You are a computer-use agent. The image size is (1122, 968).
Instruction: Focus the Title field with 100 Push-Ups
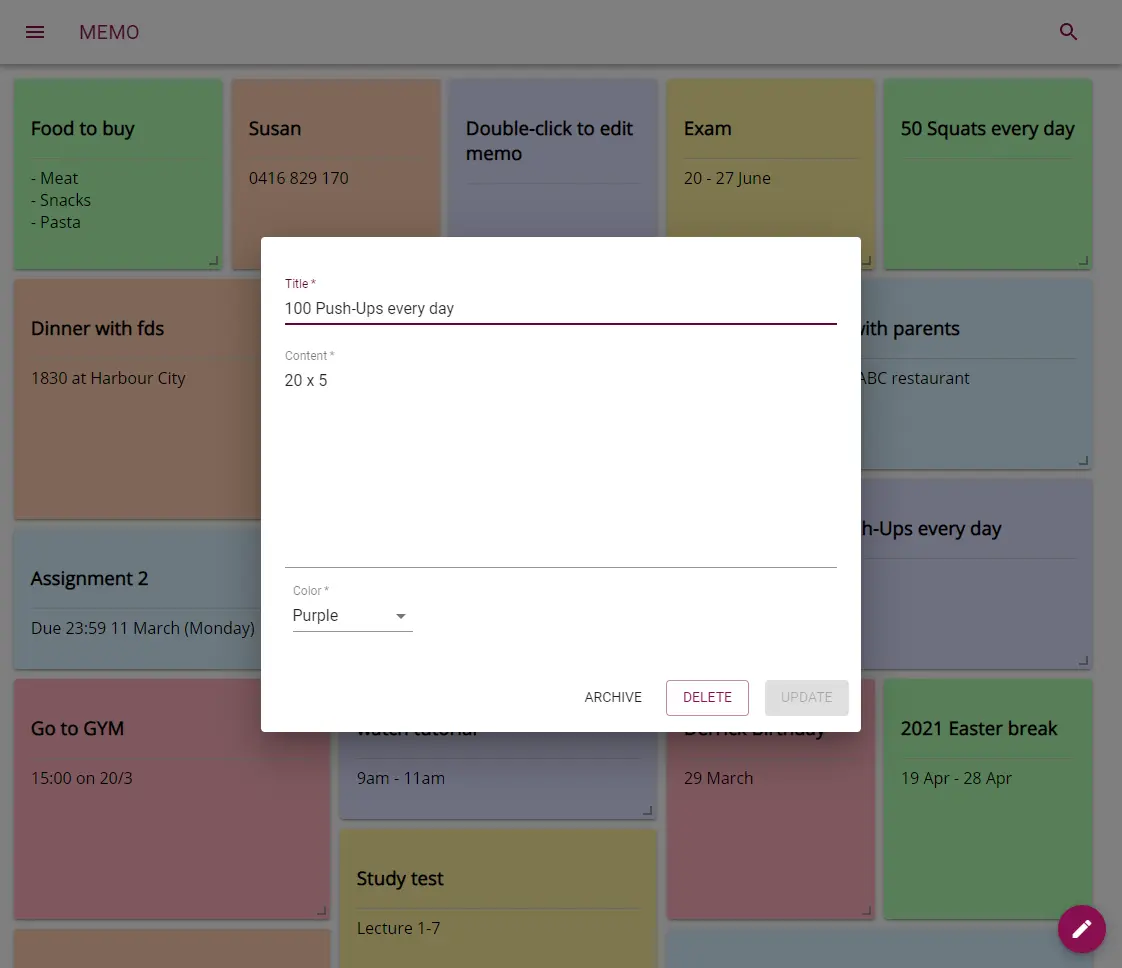coord(560,308)
